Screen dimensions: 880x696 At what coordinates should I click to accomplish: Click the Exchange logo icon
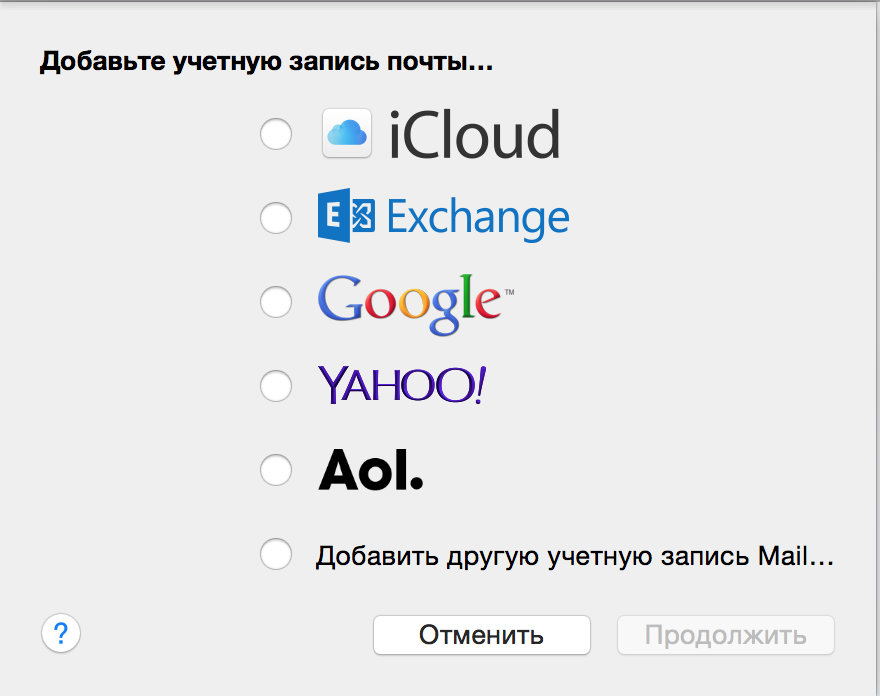(346, 216)
